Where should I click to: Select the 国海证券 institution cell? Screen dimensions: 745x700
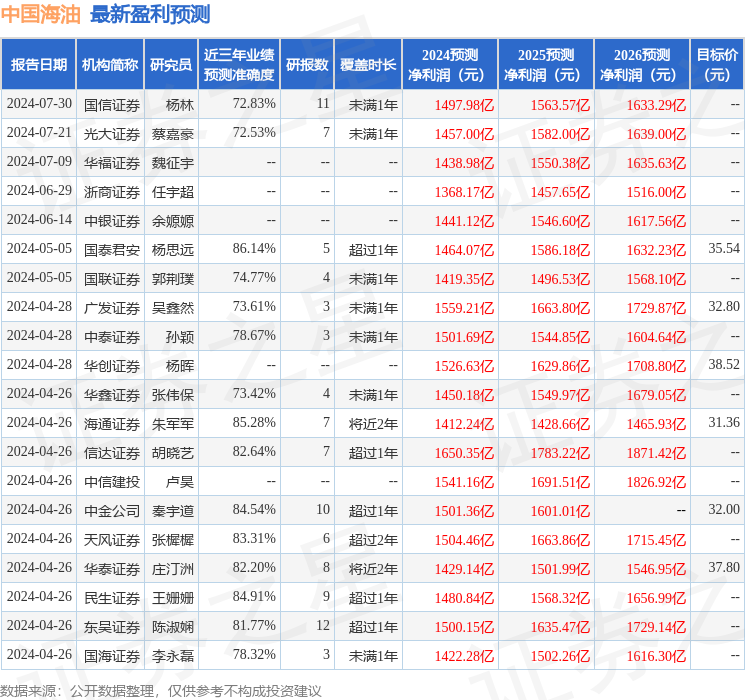[112, 655]
